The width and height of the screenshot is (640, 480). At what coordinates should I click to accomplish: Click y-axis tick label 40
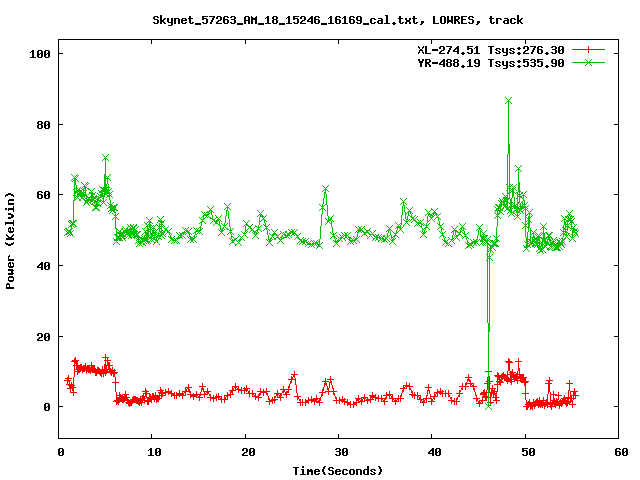(44, 266)
